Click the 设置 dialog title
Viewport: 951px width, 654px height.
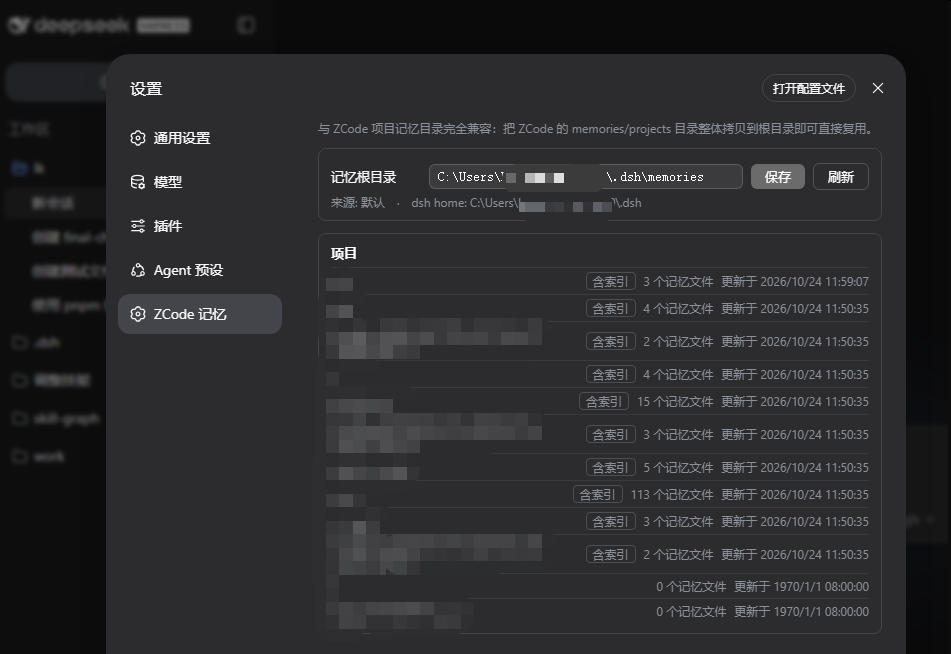click(146, 89)
